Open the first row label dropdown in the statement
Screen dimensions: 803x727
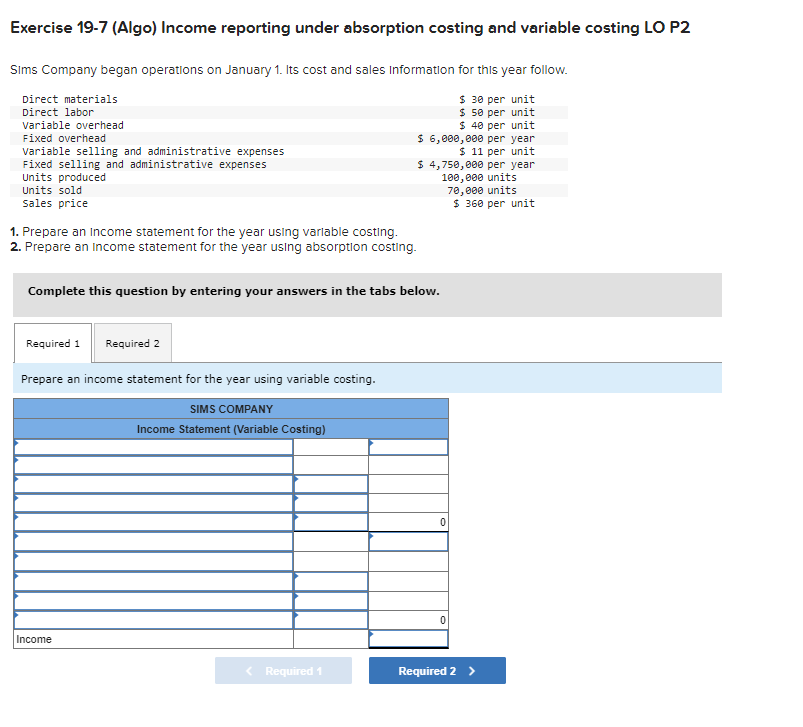coord(150,445)
